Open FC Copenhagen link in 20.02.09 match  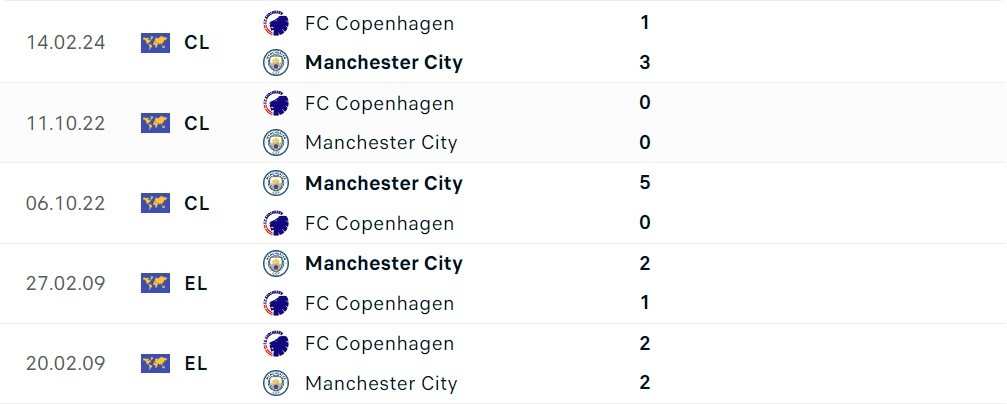coord(379,343)
